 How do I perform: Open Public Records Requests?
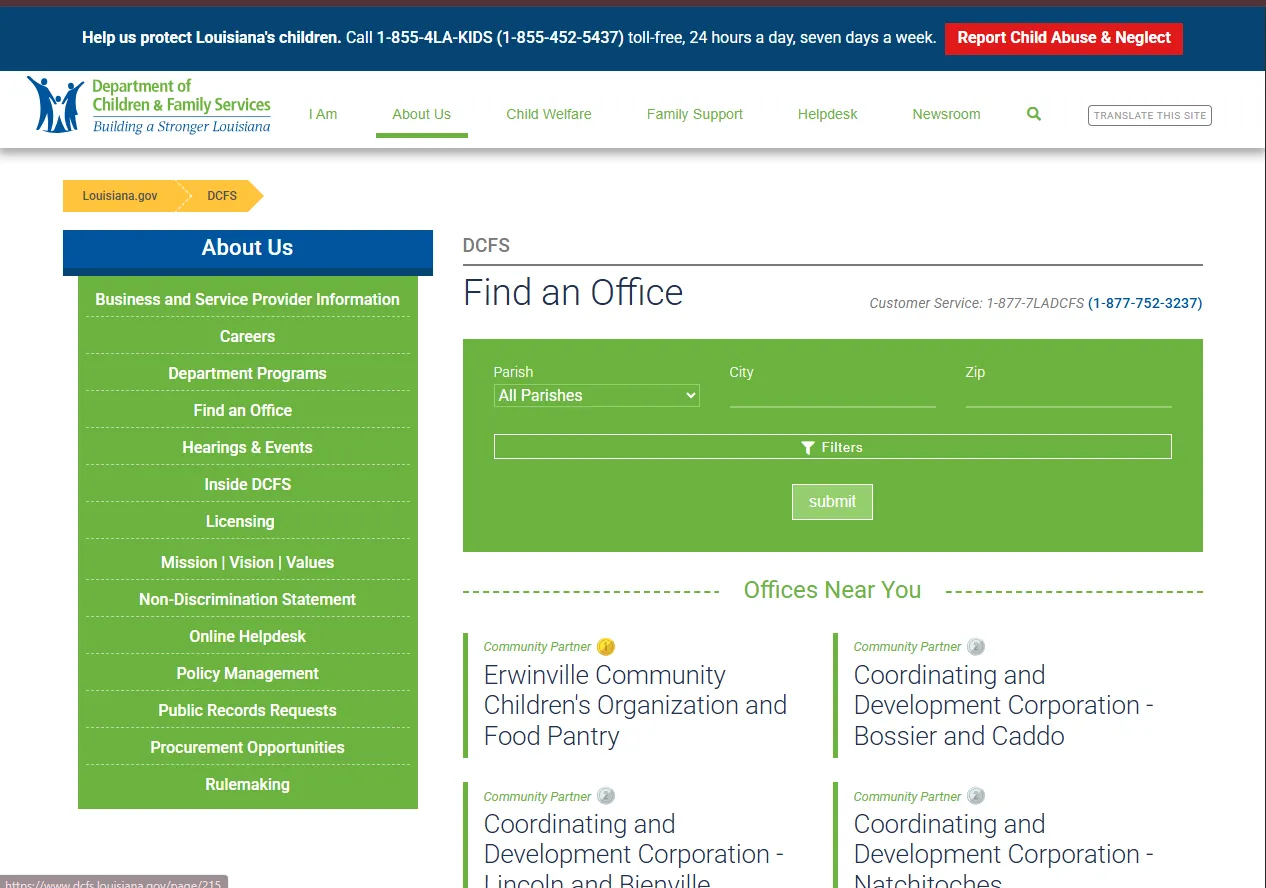(247, 710)
